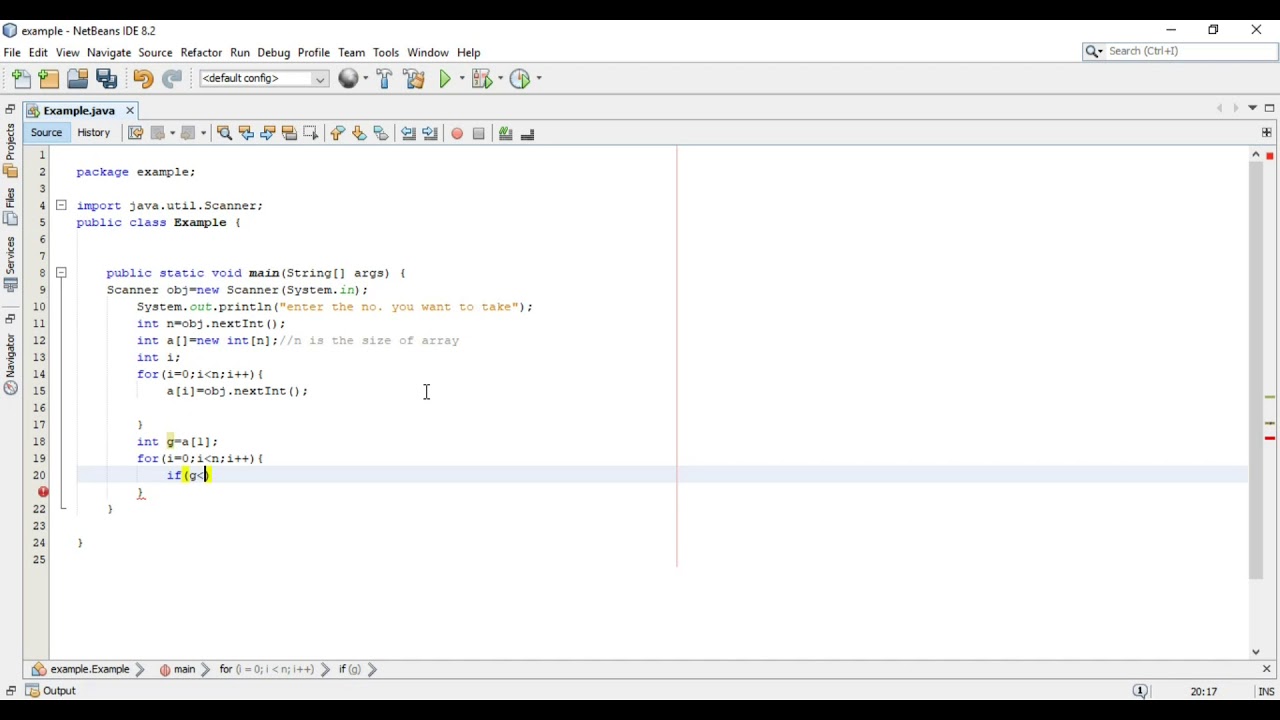Click the Debug Project icon
Viewport: 1280px width, 720px height.
click(483, 78)
